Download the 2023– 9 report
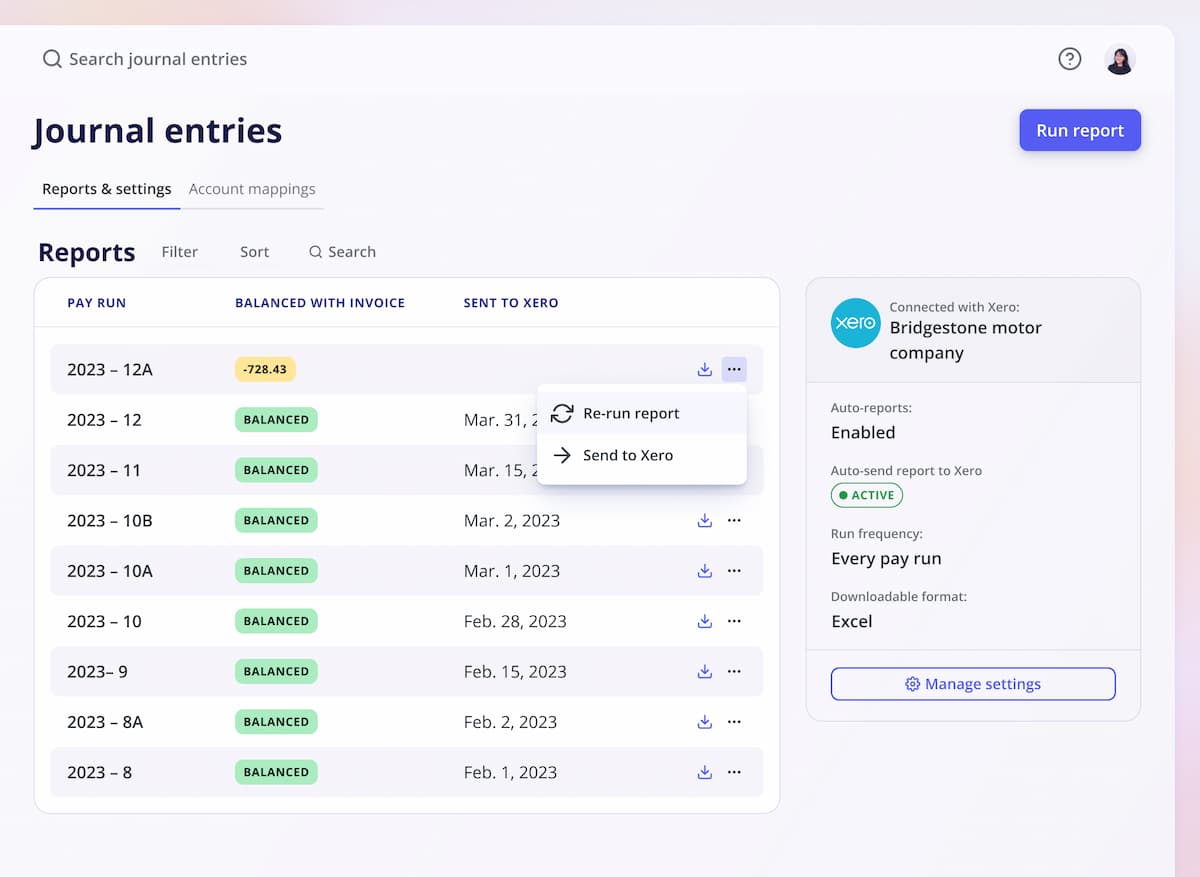1200x877 pixels. (705, 671)
